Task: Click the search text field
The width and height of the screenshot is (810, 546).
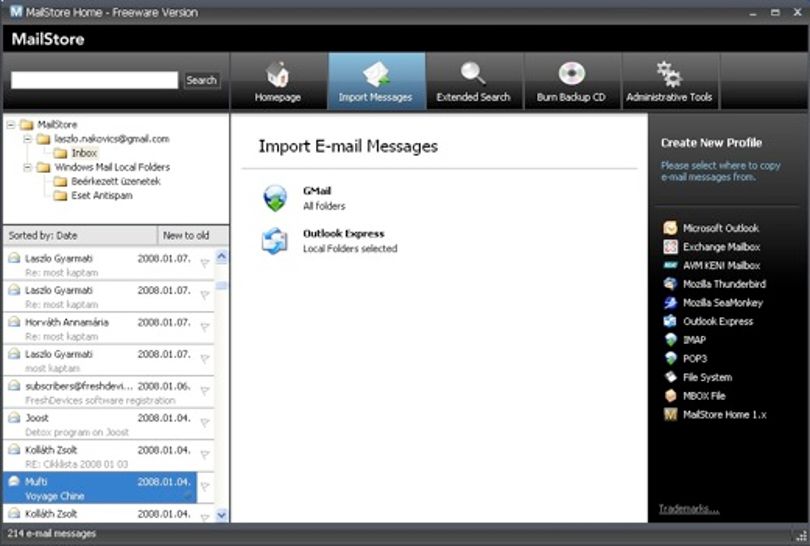Action: pyautogui.click(x=95, y=80)
